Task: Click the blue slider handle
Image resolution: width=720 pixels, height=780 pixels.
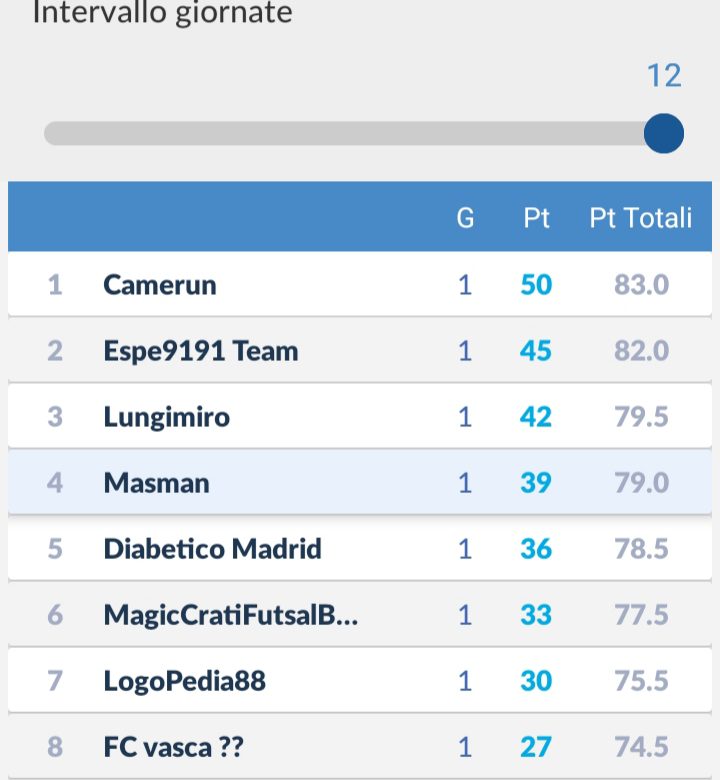Action: [663, 133]
